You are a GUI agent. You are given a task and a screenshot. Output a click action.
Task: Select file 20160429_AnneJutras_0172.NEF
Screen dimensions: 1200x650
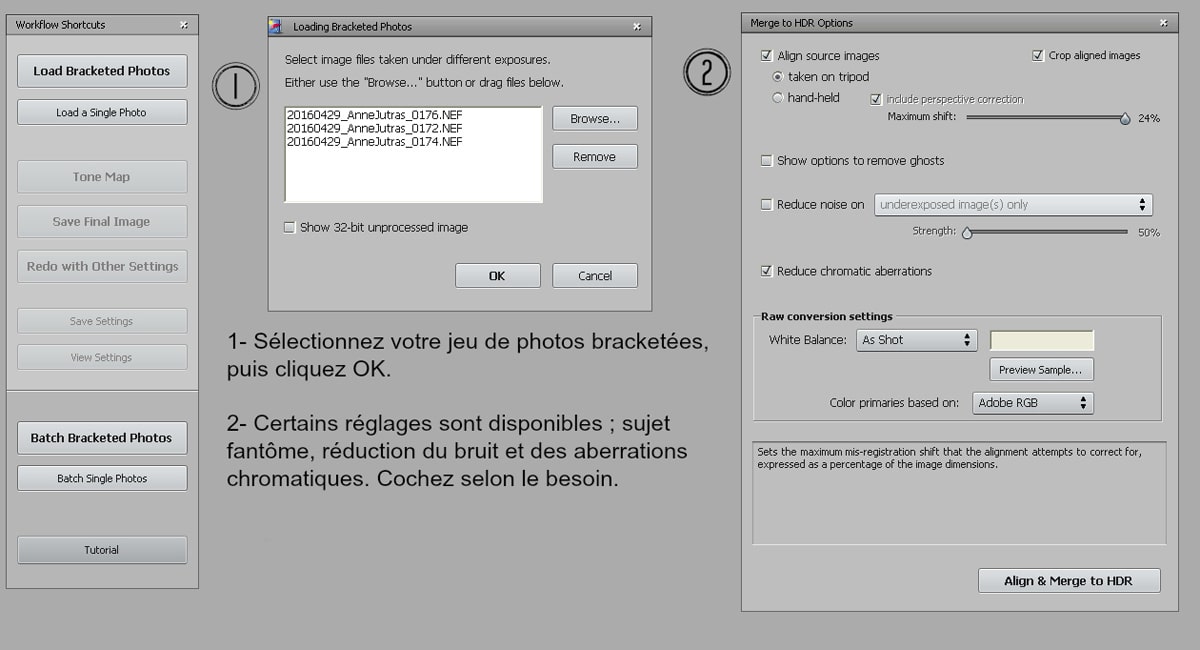pyautogui.click(x=375, y=129)
